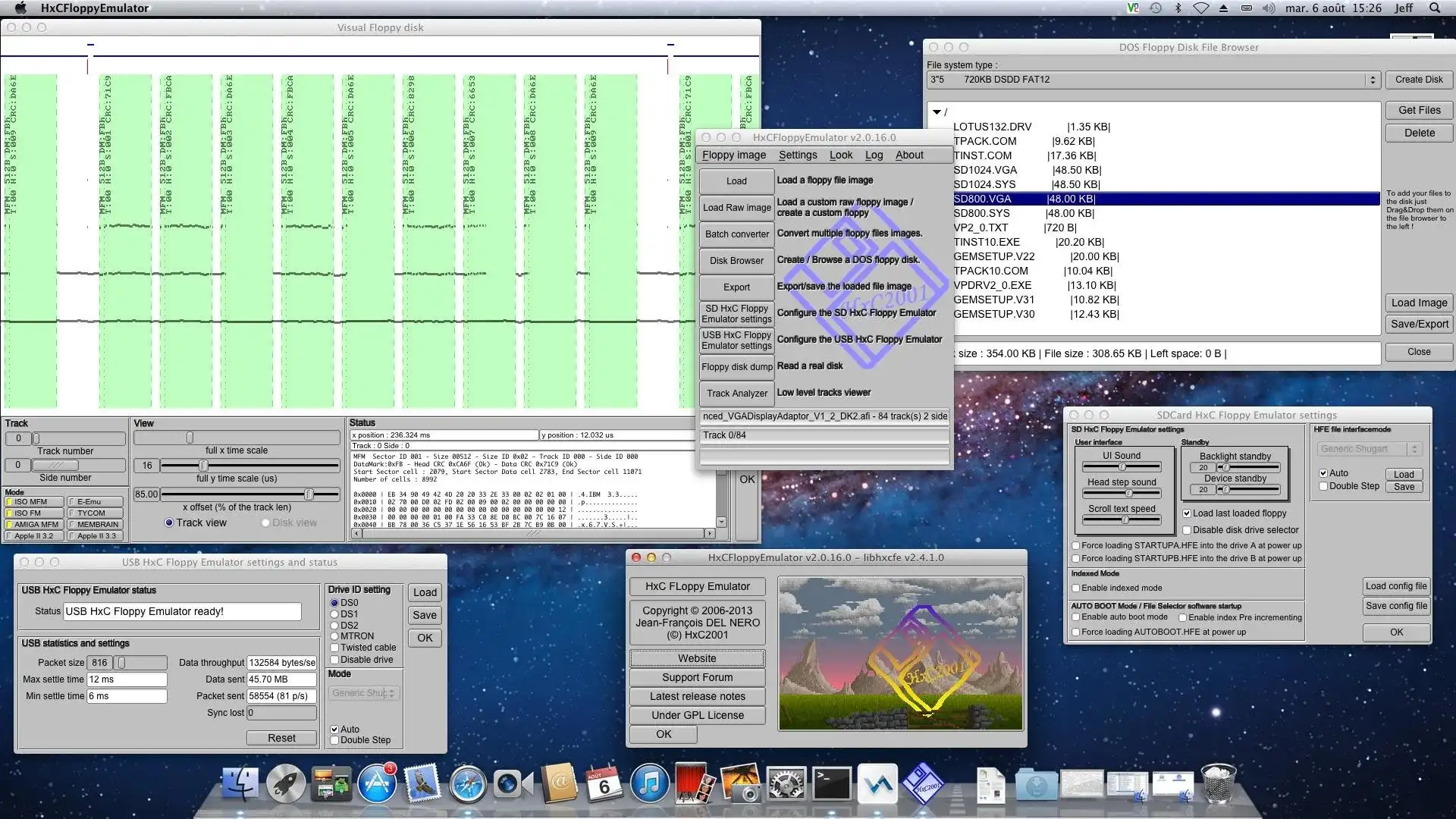Click the Track Analyzer icon

[737, 392]
